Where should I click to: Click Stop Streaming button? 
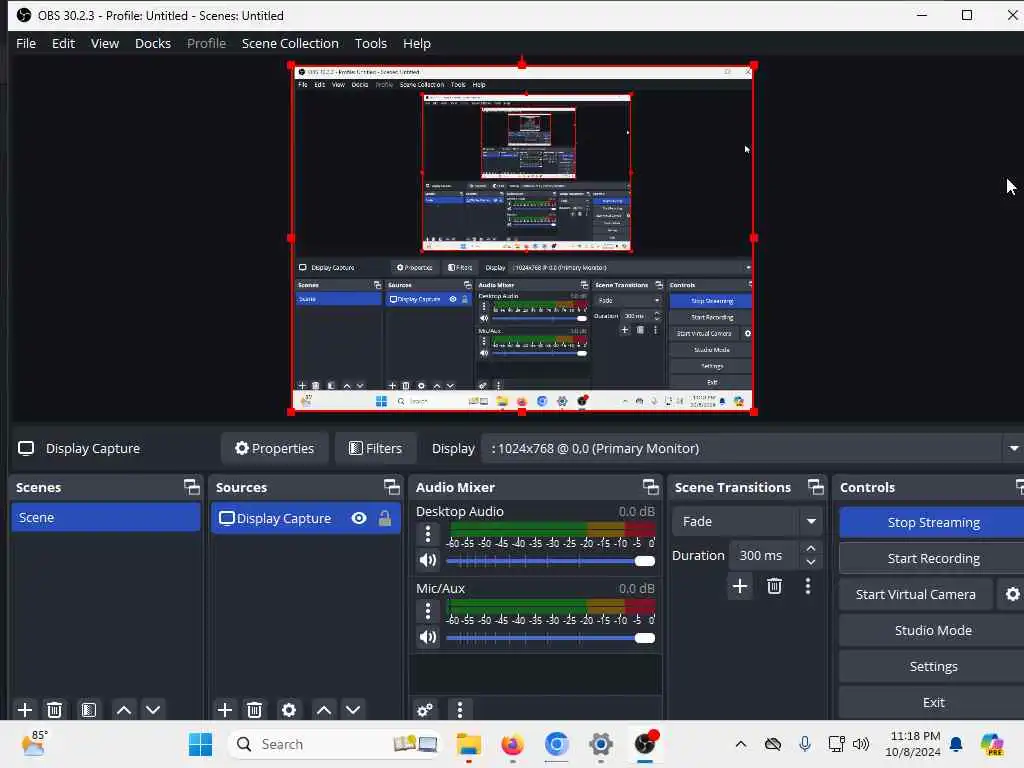pyautogui.click(x=933, y=522)
